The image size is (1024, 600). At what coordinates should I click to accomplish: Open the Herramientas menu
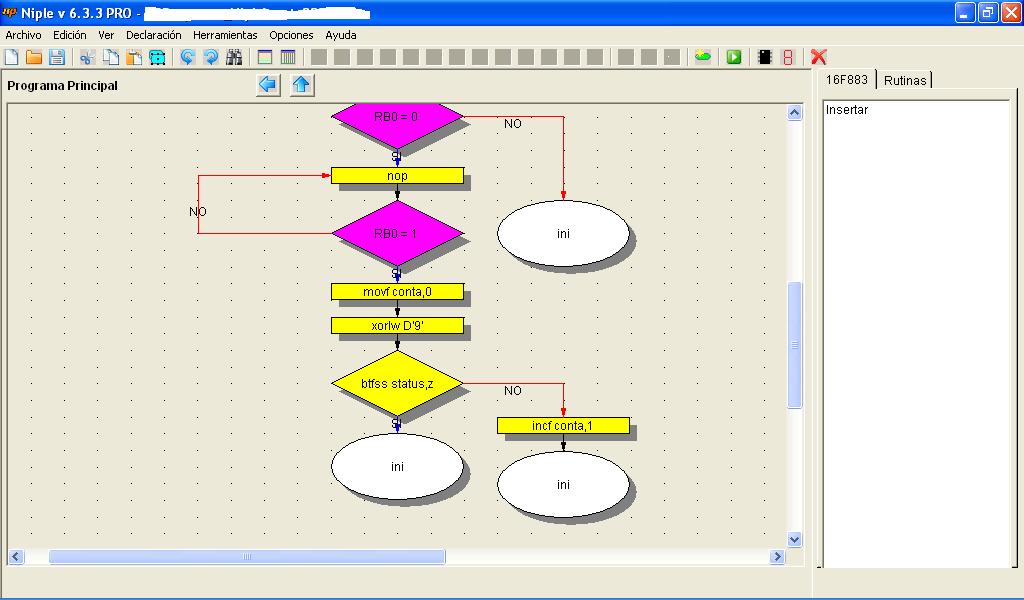225,35
